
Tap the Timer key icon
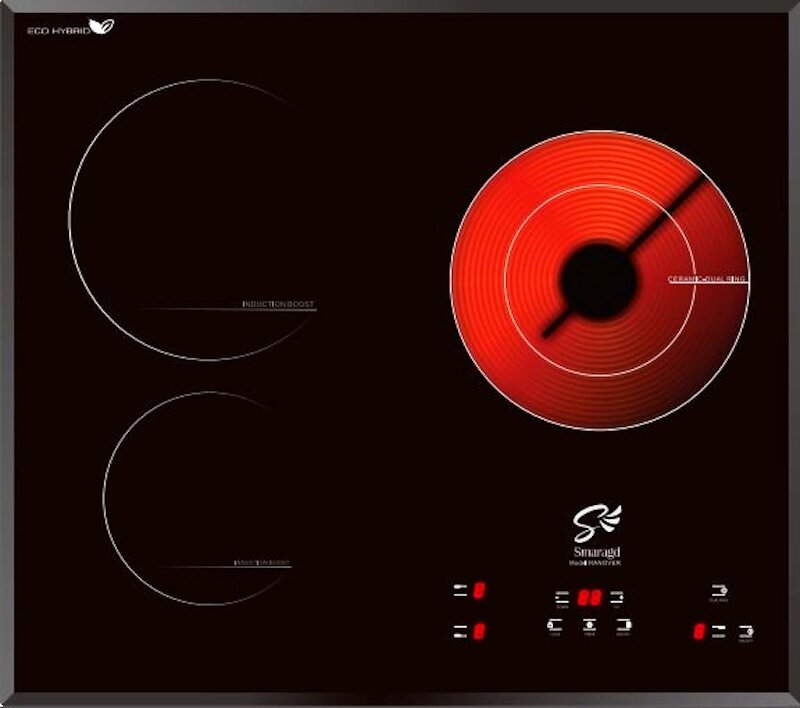[589, 626]
